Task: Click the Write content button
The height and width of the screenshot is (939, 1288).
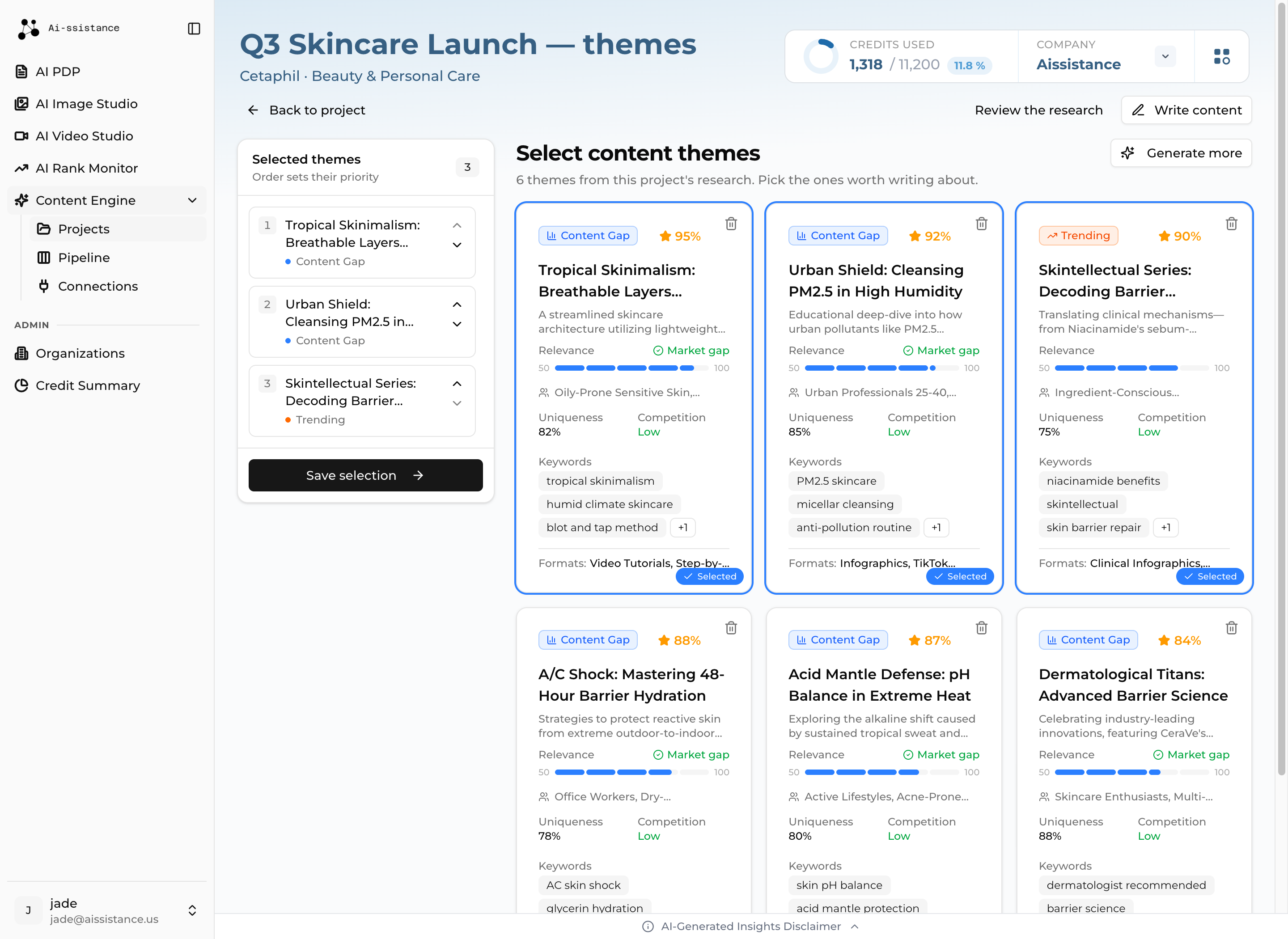Action: [1186, 110]
